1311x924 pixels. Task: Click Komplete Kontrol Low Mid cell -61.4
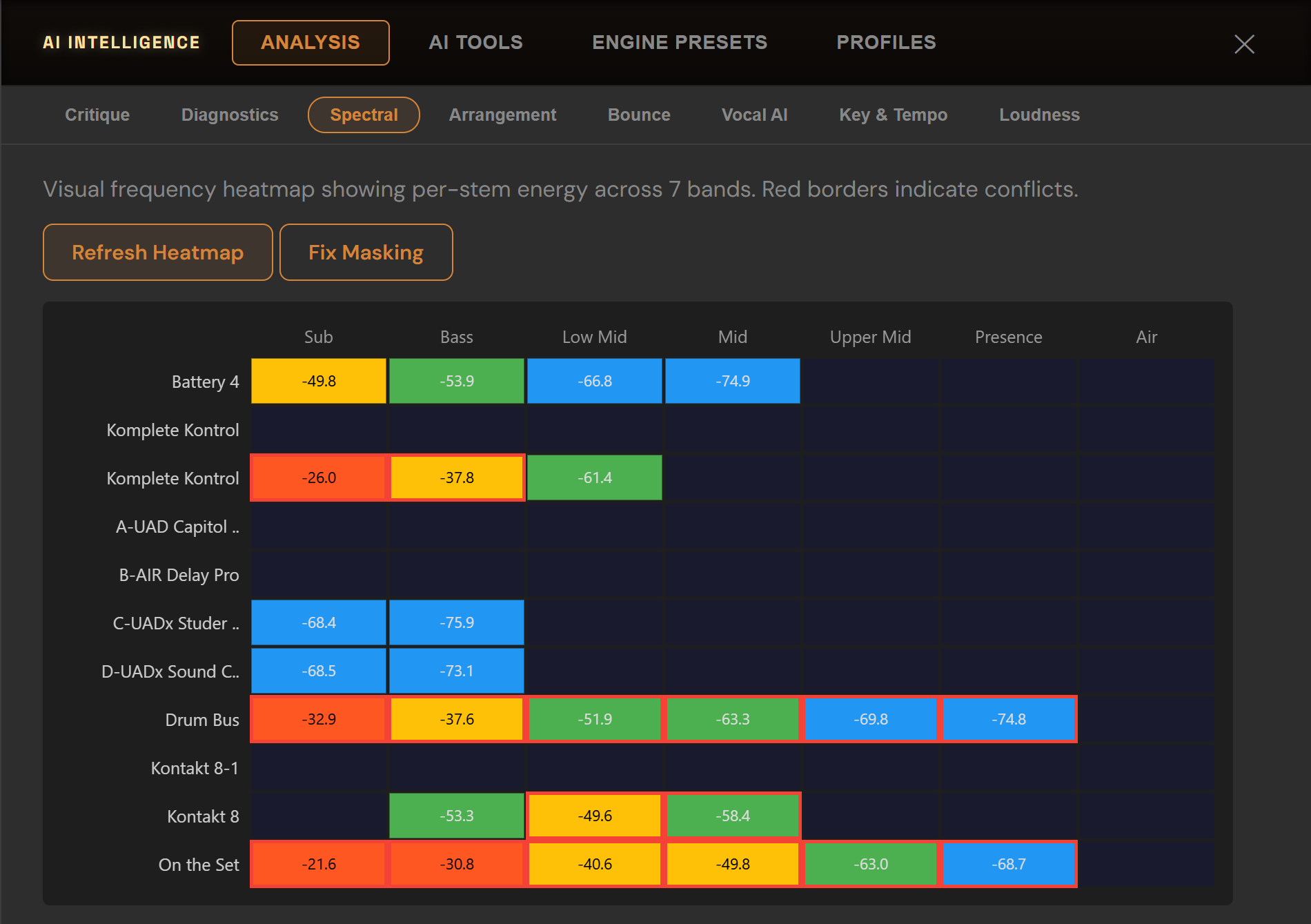(595, 478)
